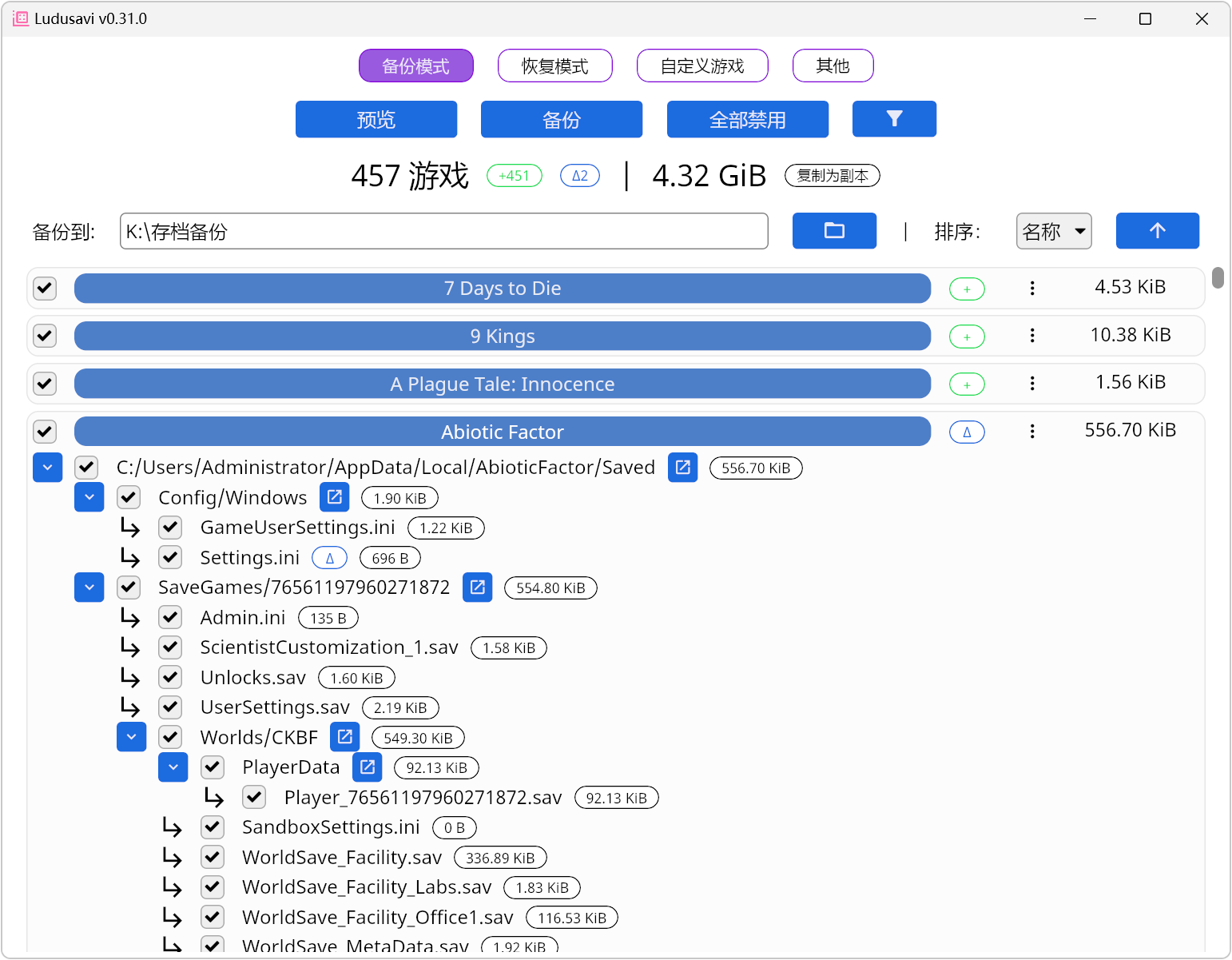Uncheck Unlocks.sav file
This screenshot has height=960, width=1232.
click(x=170, y=677)
